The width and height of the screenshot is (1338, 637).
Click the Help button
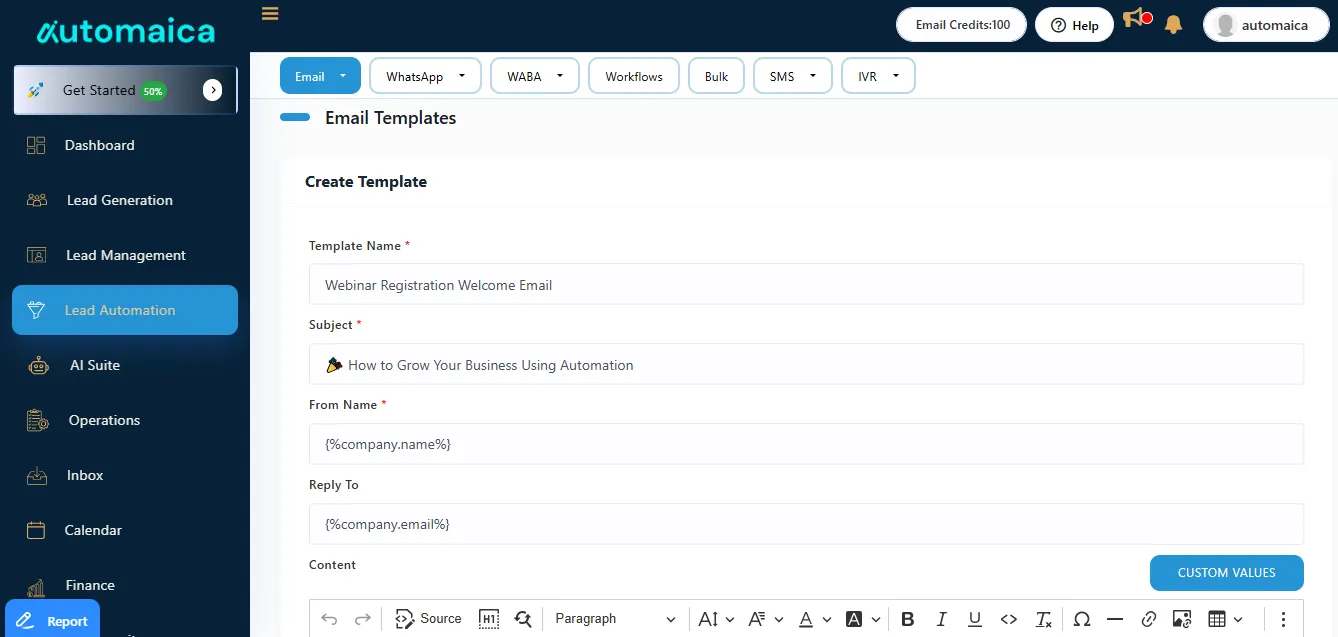point(1074,25)
